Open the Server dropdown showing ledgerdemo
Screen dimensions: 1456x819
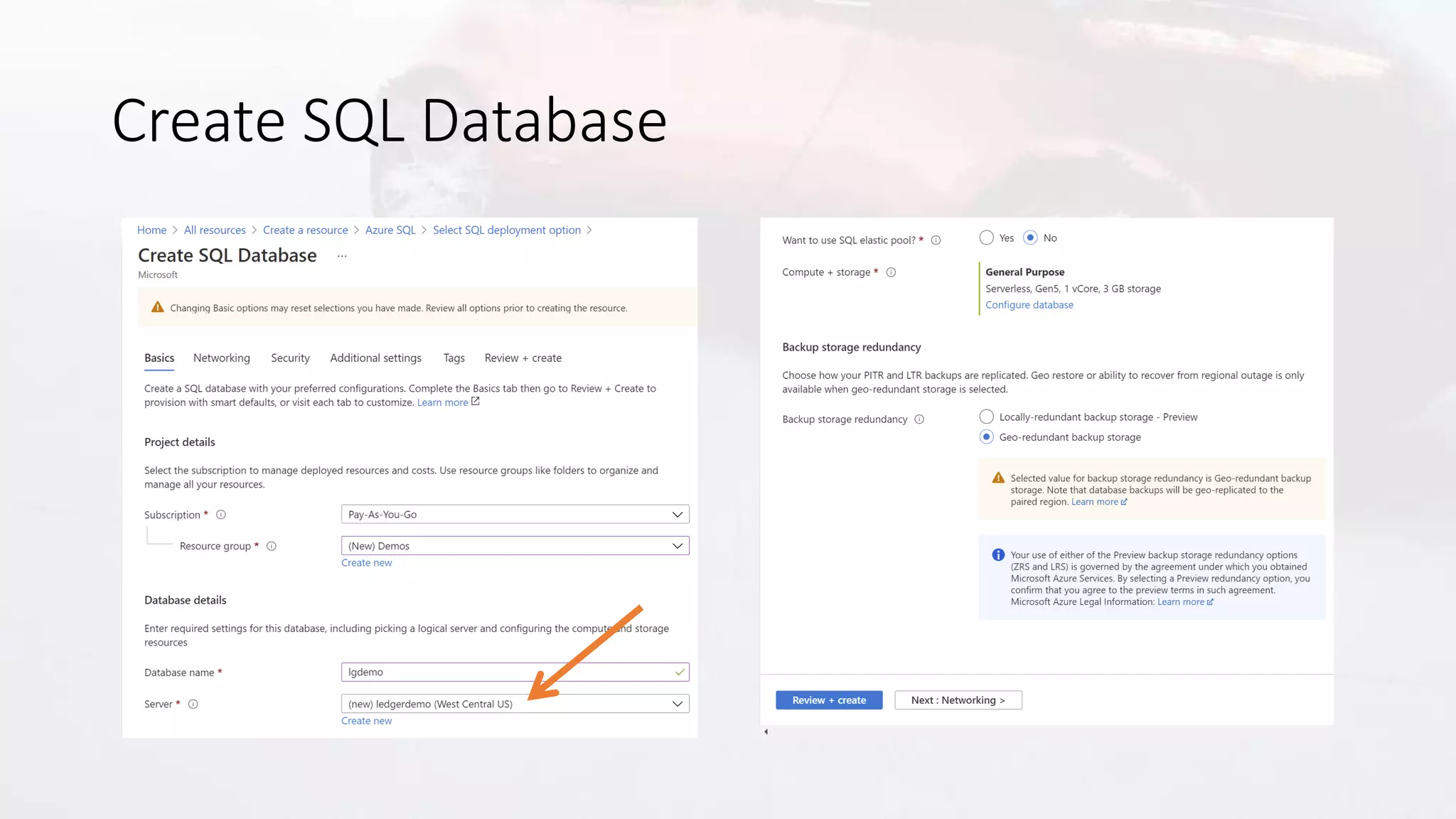click(x=515, y=704)
